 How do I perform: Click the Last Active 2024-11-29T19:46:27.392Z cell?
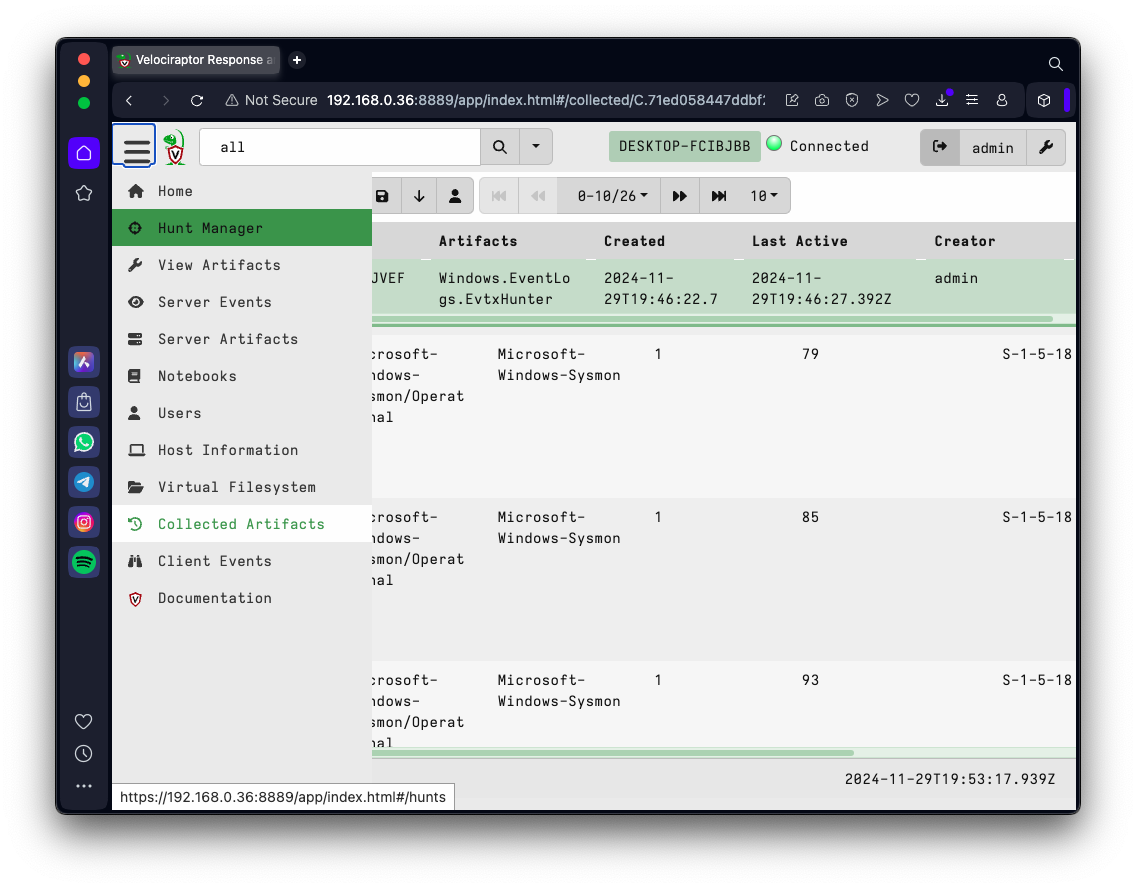[x=822, y=288]
